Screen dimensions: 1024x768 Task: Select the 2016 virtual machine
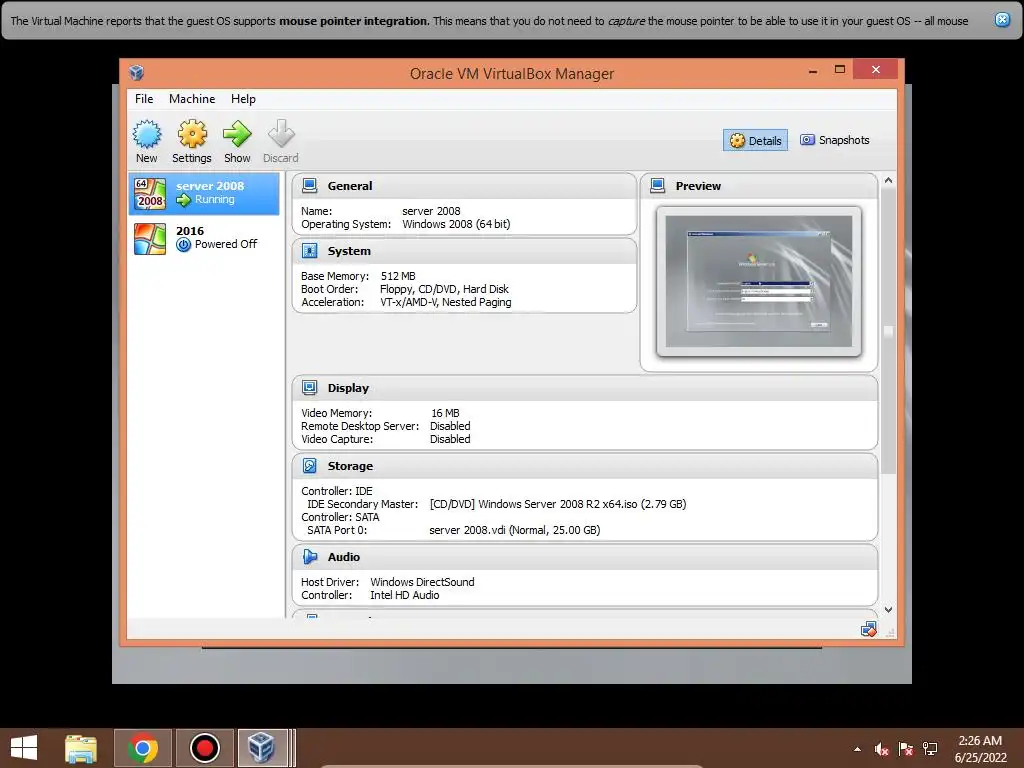click(204, 239)
